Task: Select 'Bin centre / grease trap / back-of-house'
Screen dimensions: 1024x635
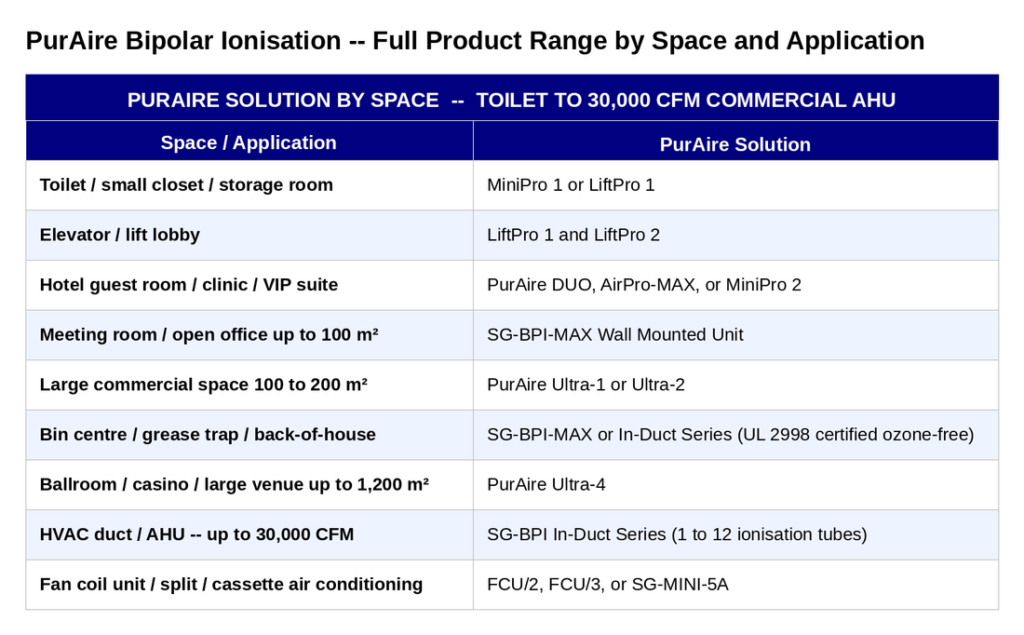Action: tap(249, 435)
